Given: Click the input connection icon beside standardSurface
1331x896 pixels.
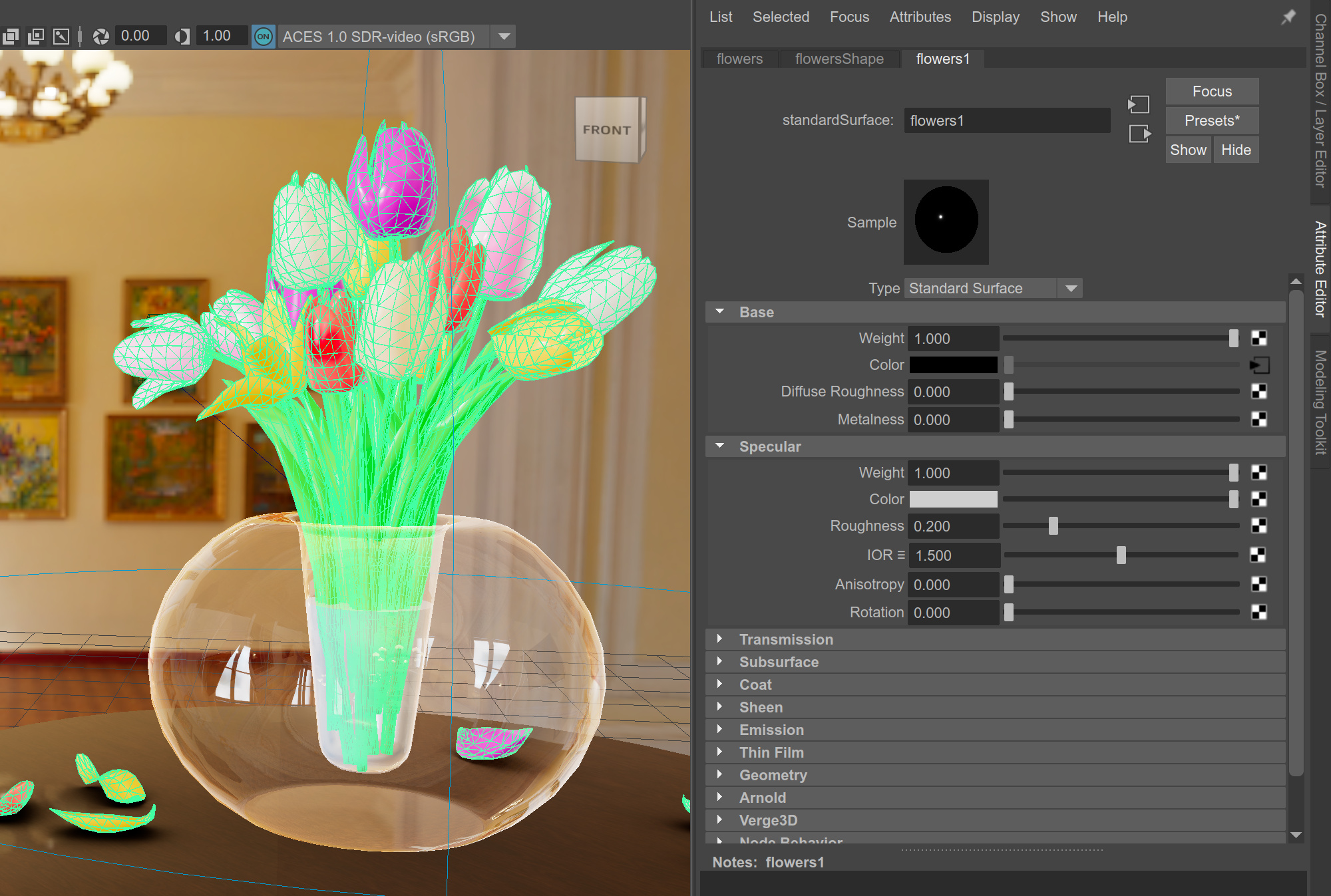Looking at the screenshot, I should click(1139, 104).
